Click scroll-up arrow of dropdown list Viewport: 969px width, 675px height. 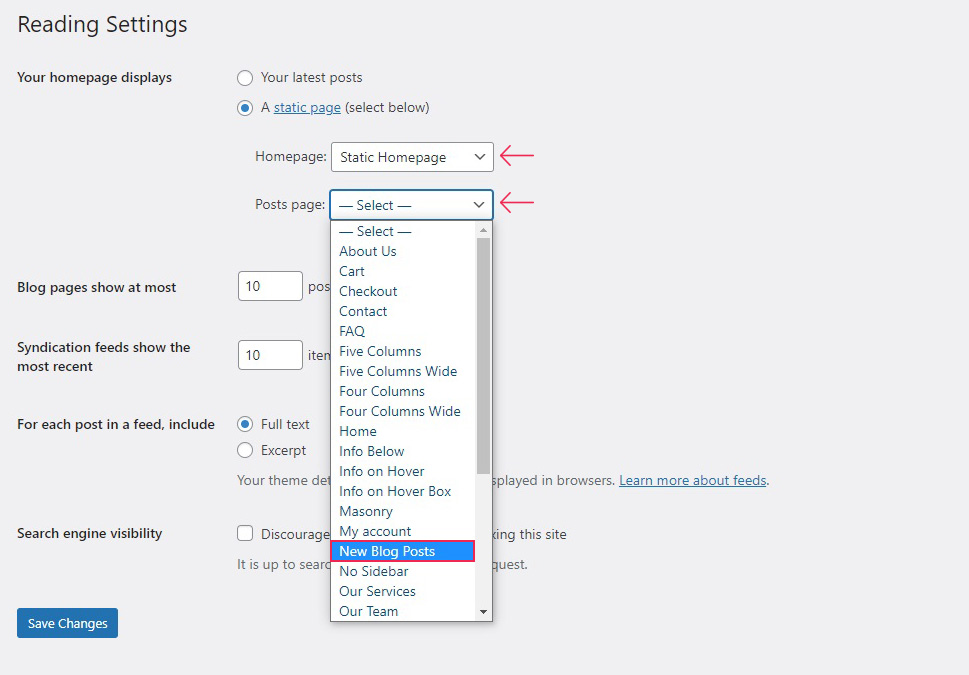pyautogui.click(x=483, y=231)
